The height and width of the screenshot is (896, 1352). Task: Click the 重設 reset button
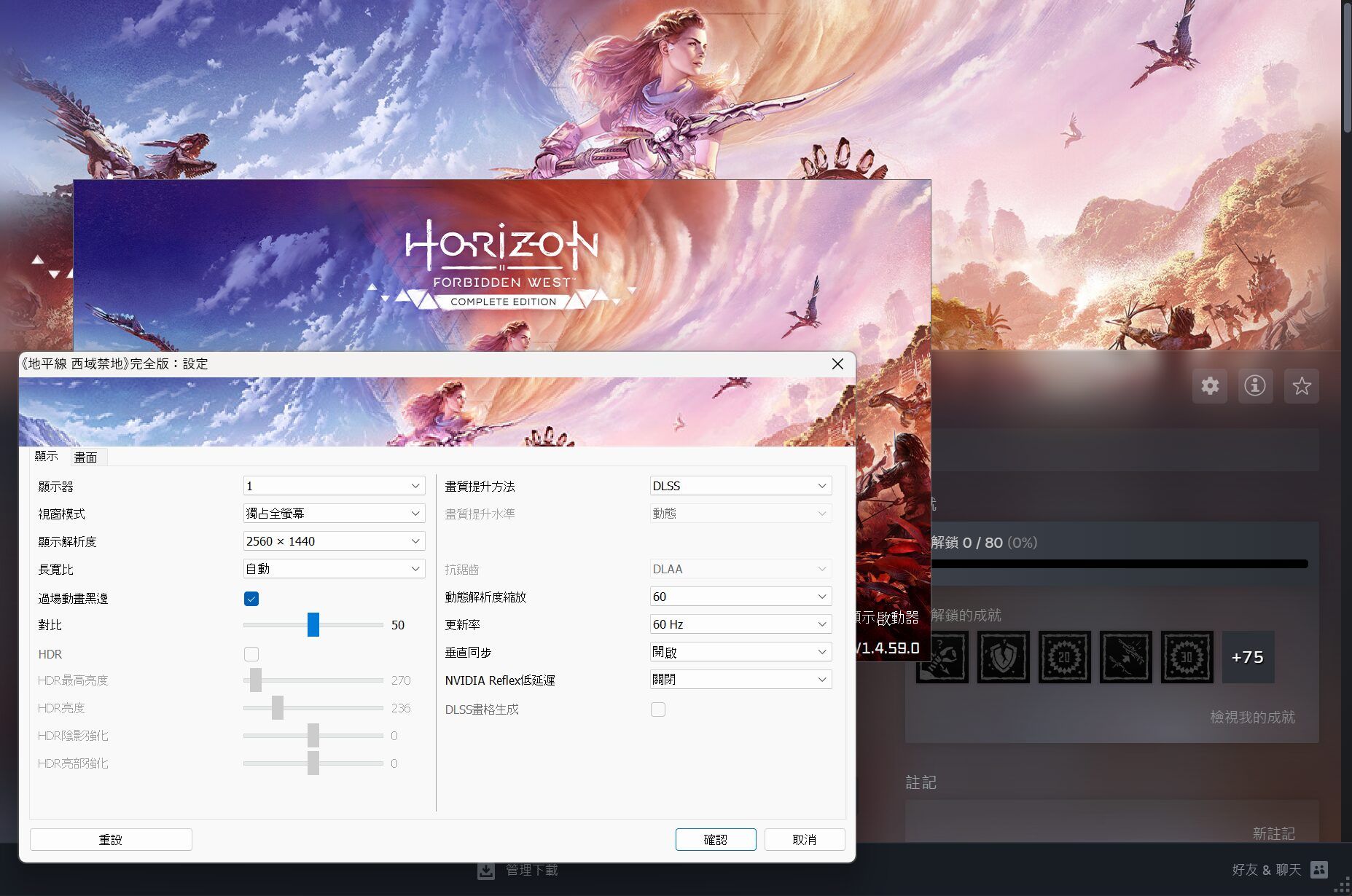tap(111, 839)
